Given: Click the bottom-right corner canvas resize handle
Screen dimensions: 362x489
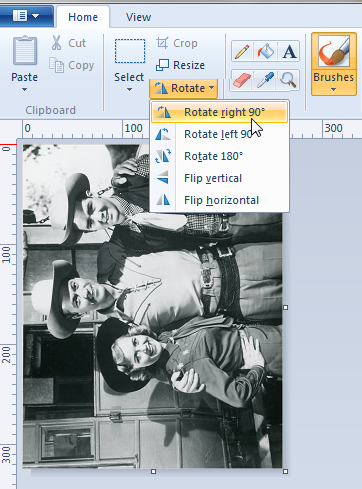Looking at the screenshot, I should click(285, 471).
